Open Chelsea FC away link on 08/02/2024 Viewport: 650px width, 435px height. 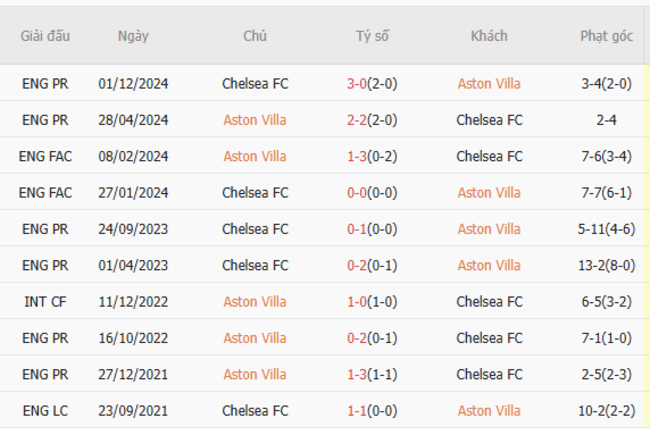pos(489,156)
